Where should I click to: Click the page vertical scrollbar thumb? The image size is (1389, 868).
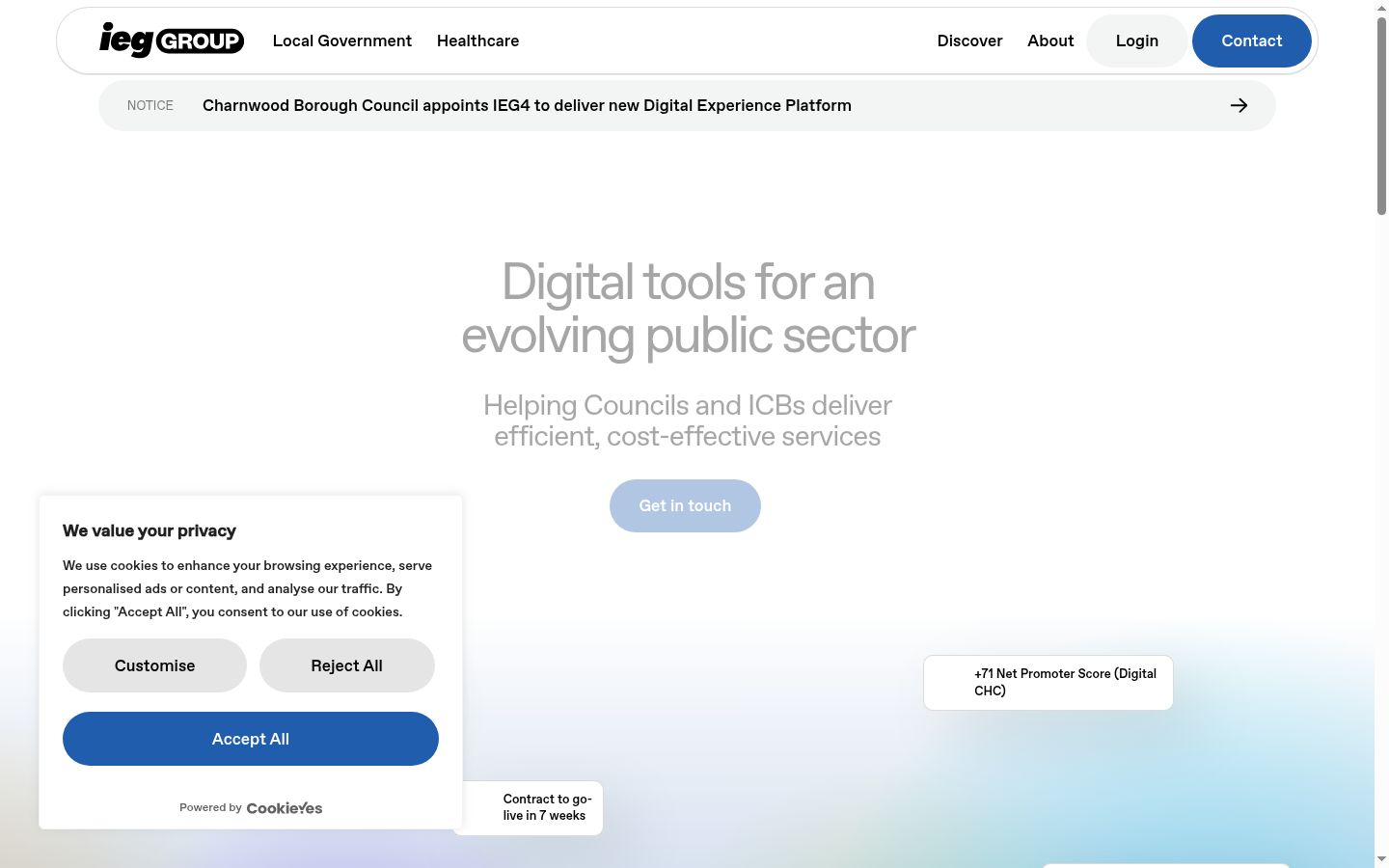[1381, 116]
